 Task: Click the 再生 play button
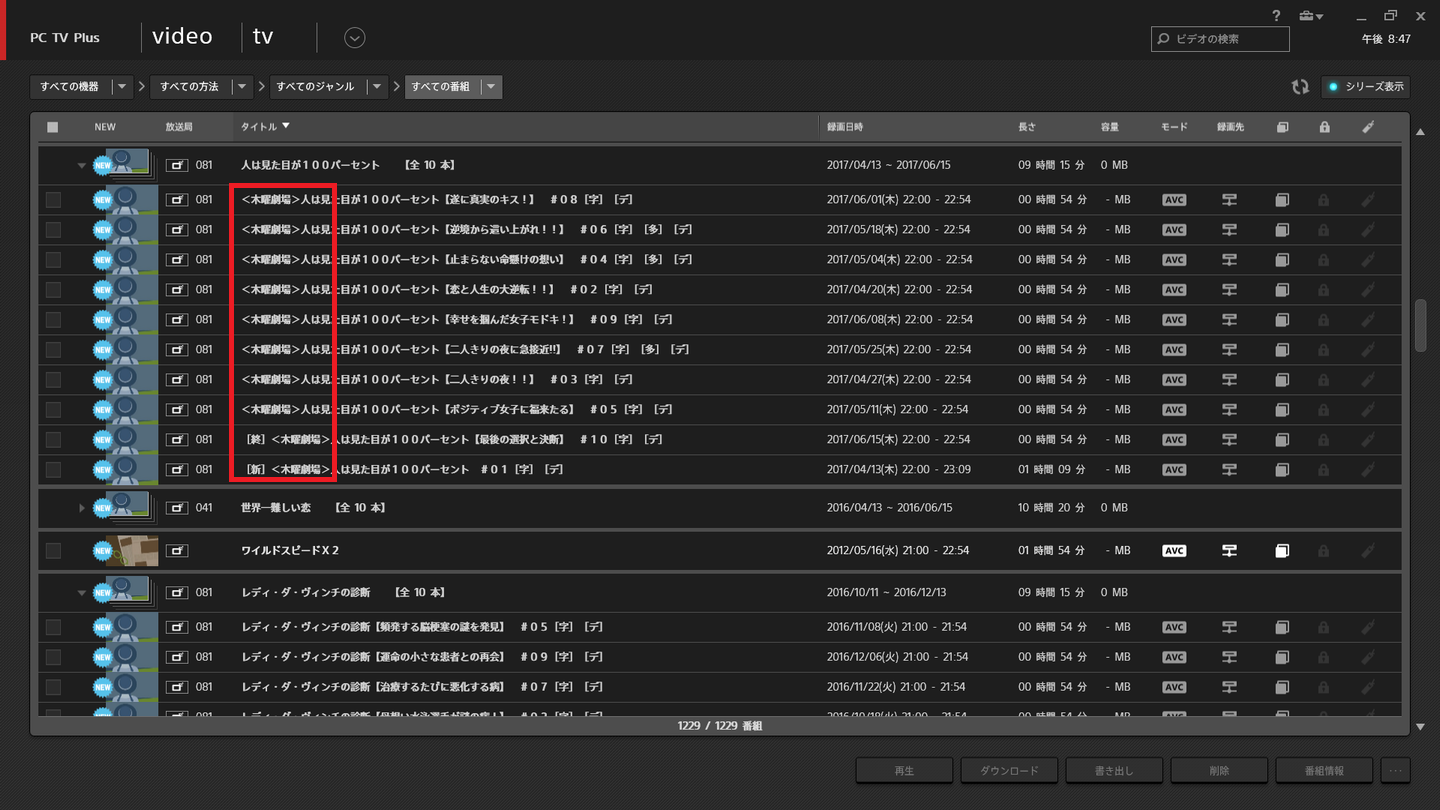pyautogui.click(x=904, y=771)
